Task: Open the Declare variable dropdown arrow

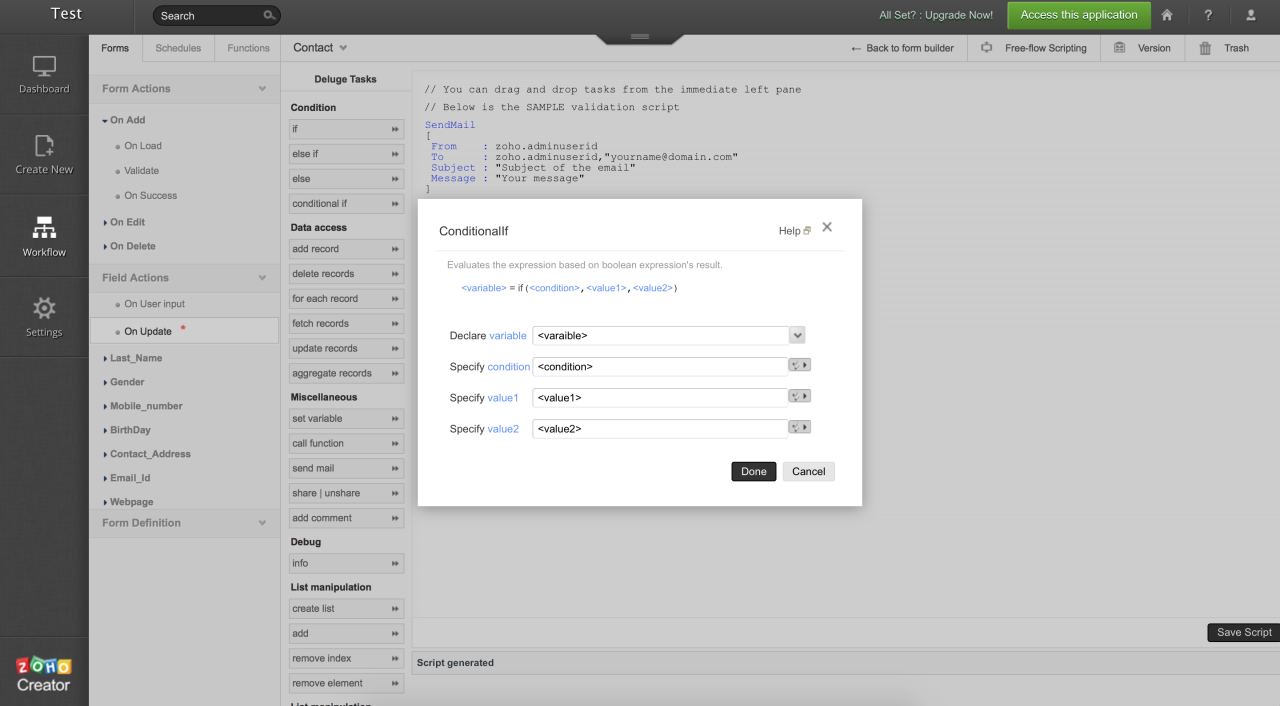Action: click(797, 335)
